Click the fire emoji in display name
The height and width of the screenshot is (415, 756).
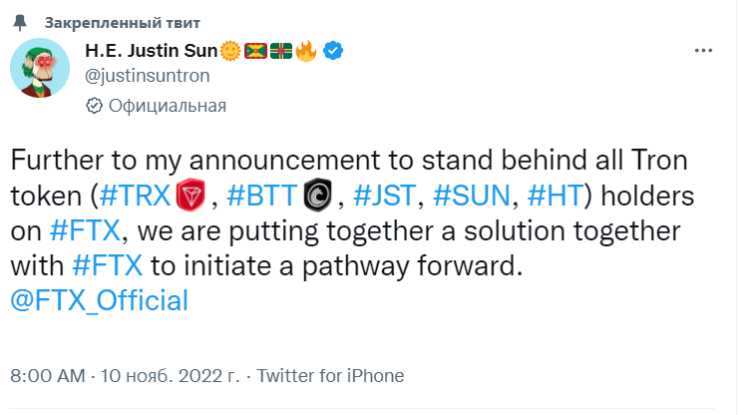[x=306, y=51]
